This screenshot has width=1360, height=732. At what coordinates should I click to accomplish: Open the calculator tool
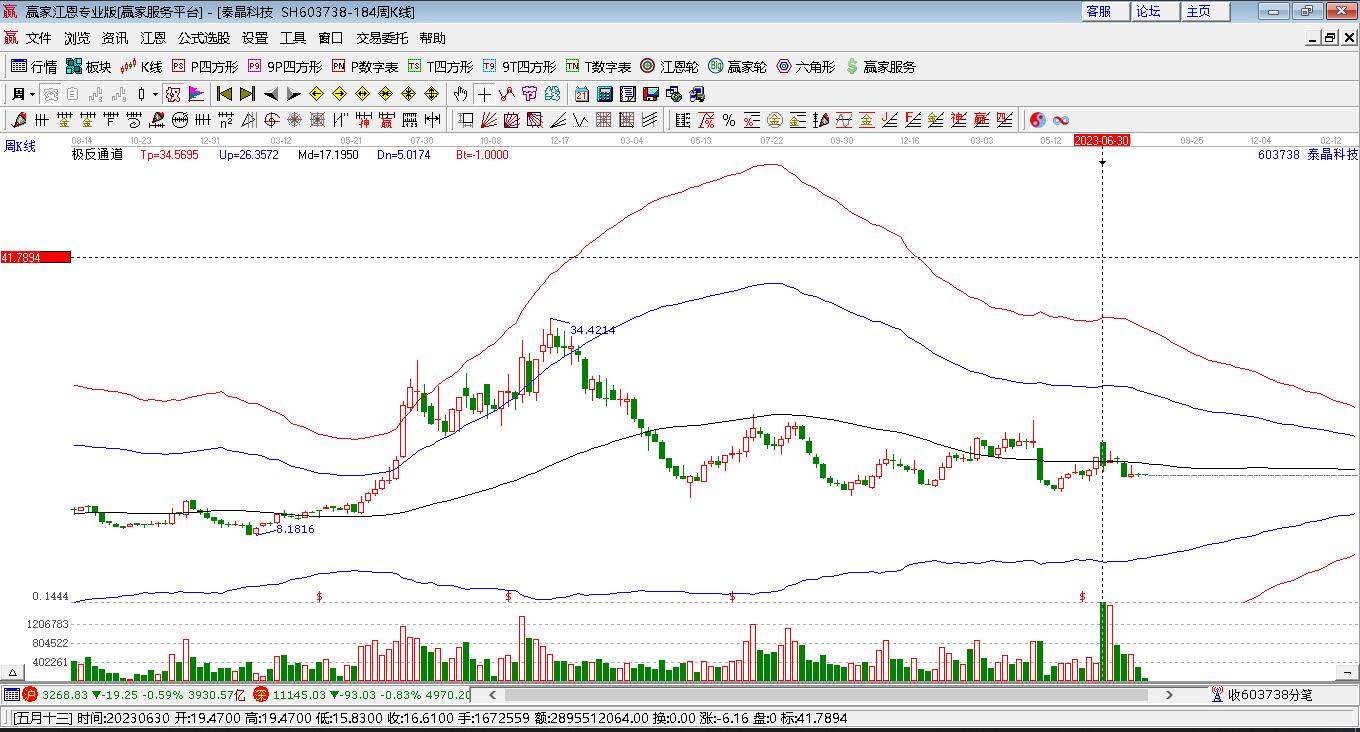click(x=605, y=94)
